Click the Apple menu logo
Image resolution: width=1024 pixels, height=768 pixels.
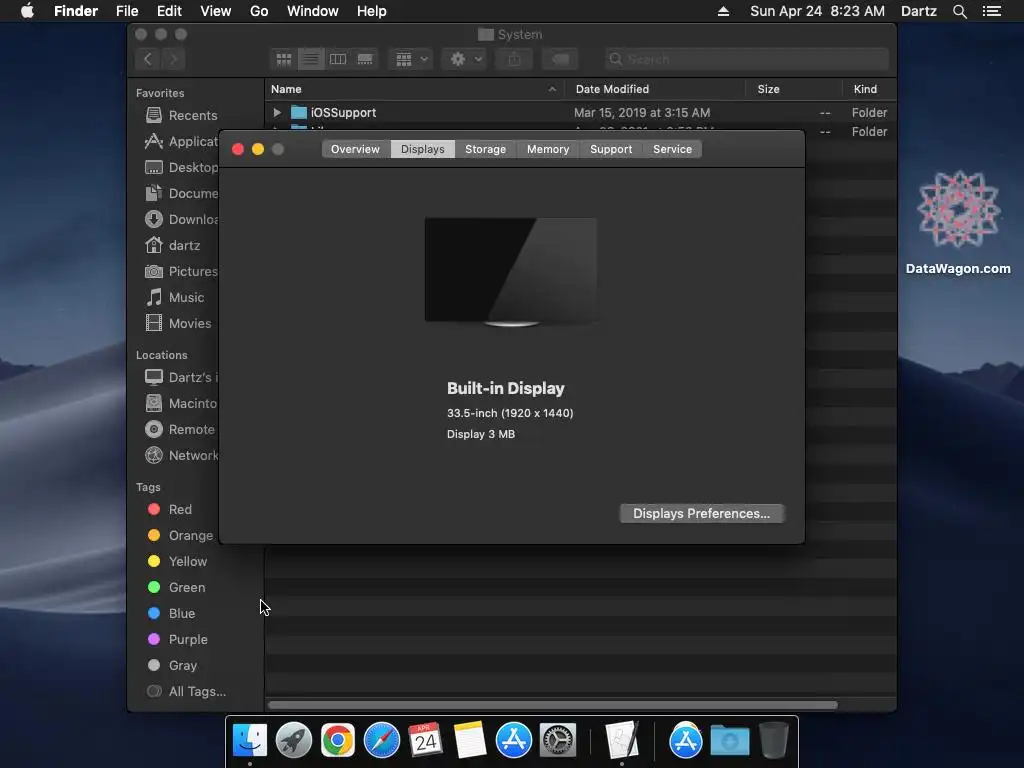pos(27,11)
